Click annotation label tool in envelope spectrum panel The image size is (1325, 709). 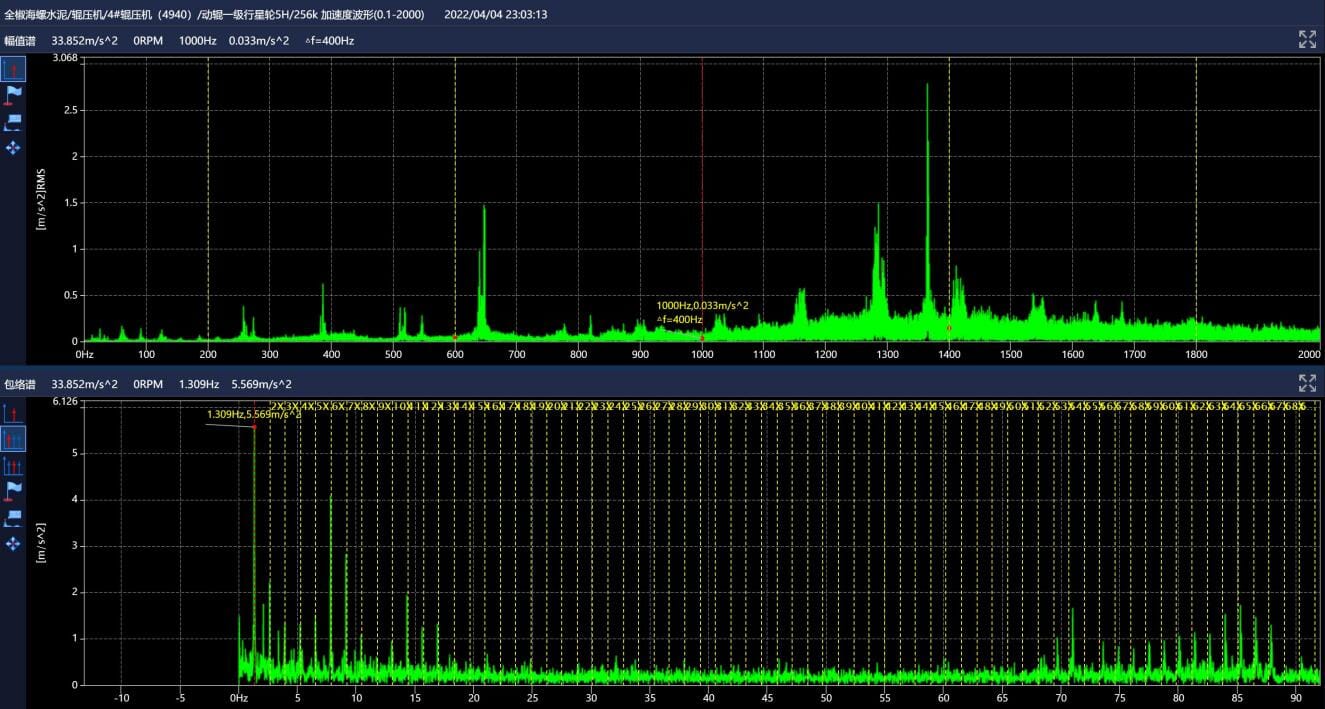click(13, 517)
